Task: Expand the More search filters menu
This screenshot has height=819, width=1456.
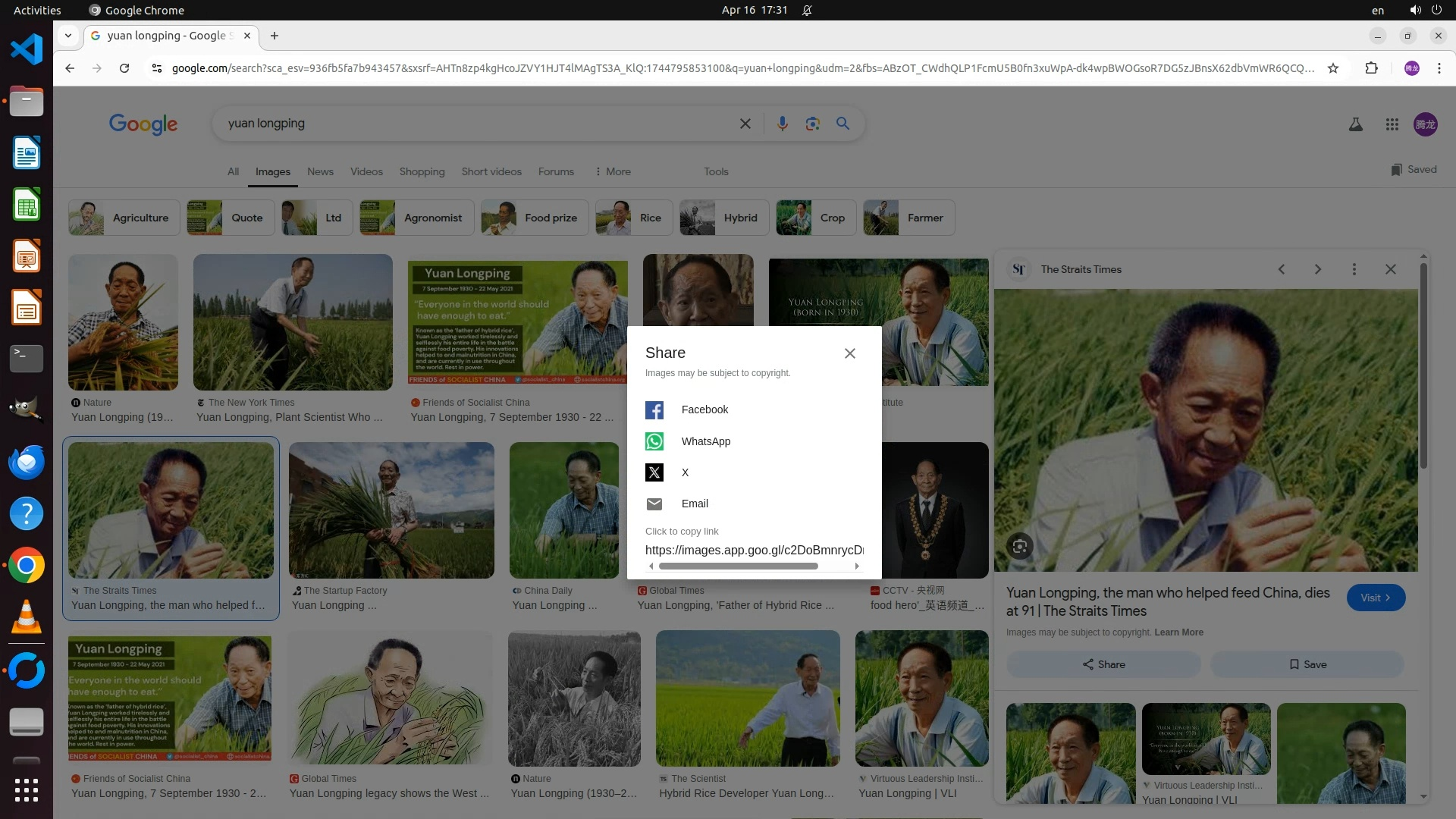Action: pyautogui.click(x=613, y=171)
